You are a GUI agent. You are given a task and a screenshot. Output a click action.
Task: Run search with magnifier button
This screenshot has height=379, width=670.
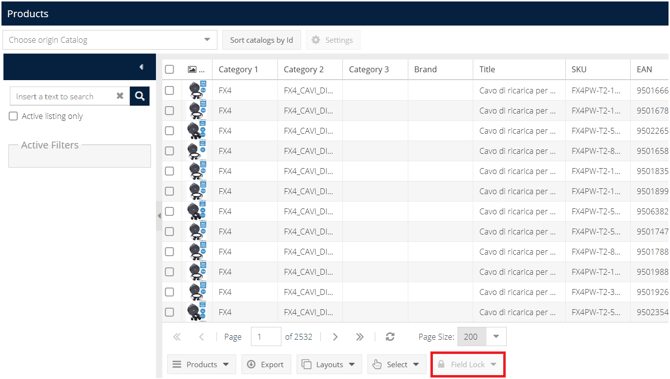[x=140, y=96]
